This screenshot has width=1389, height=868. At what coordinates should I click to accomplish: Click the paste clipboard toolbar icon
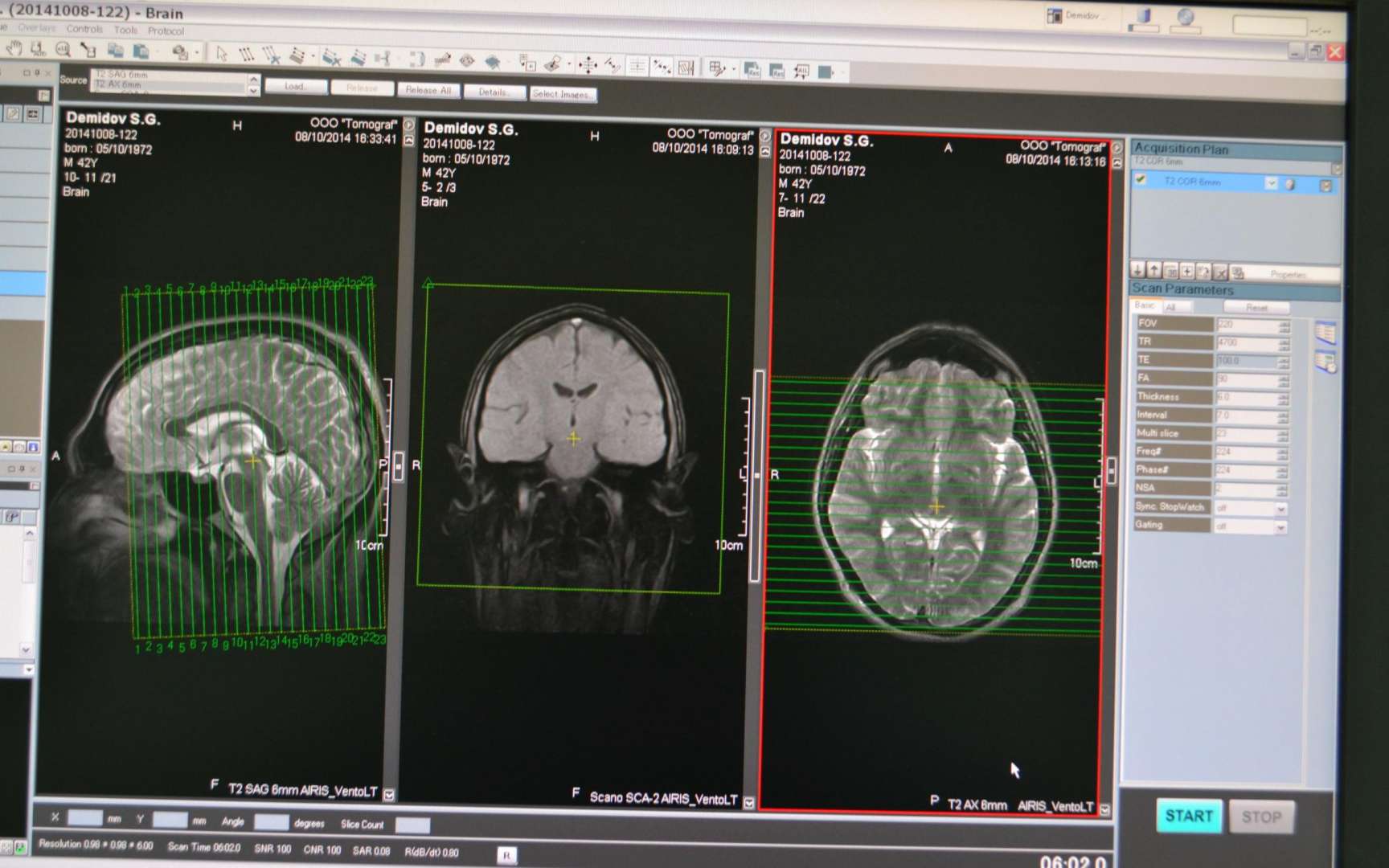[141, 52]
